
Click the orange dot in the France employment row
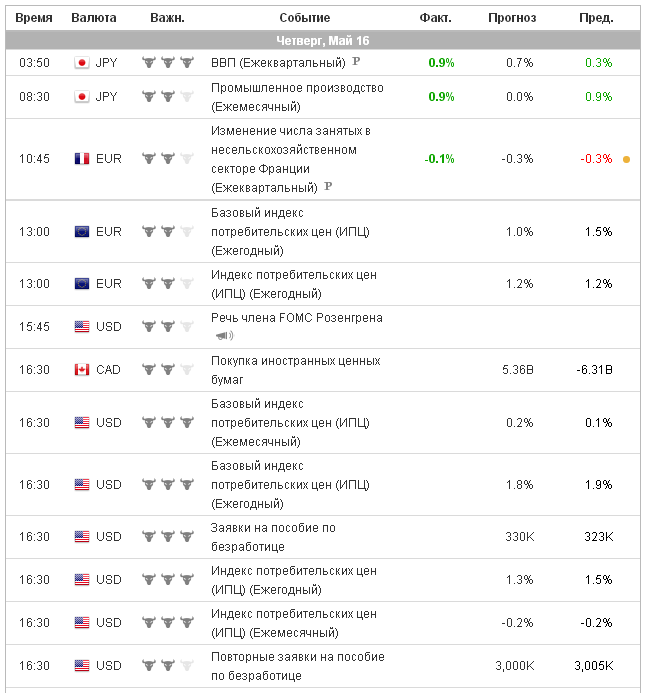click(626, 159)
